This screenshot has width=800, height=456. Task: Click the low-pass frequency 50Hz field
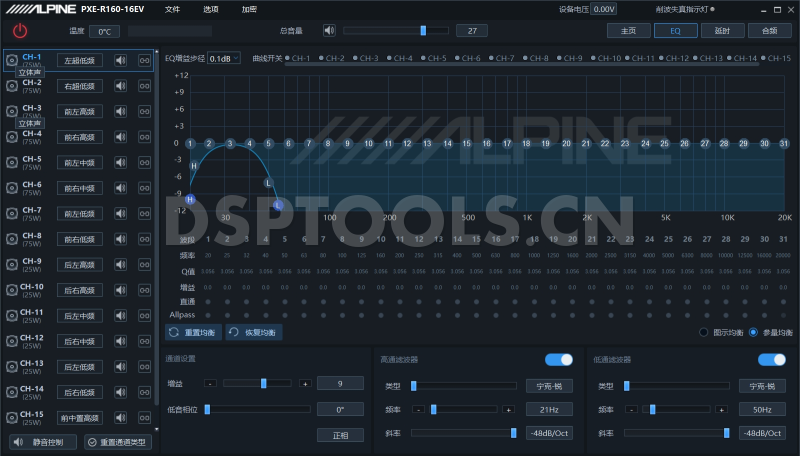(x=762, y=410)
